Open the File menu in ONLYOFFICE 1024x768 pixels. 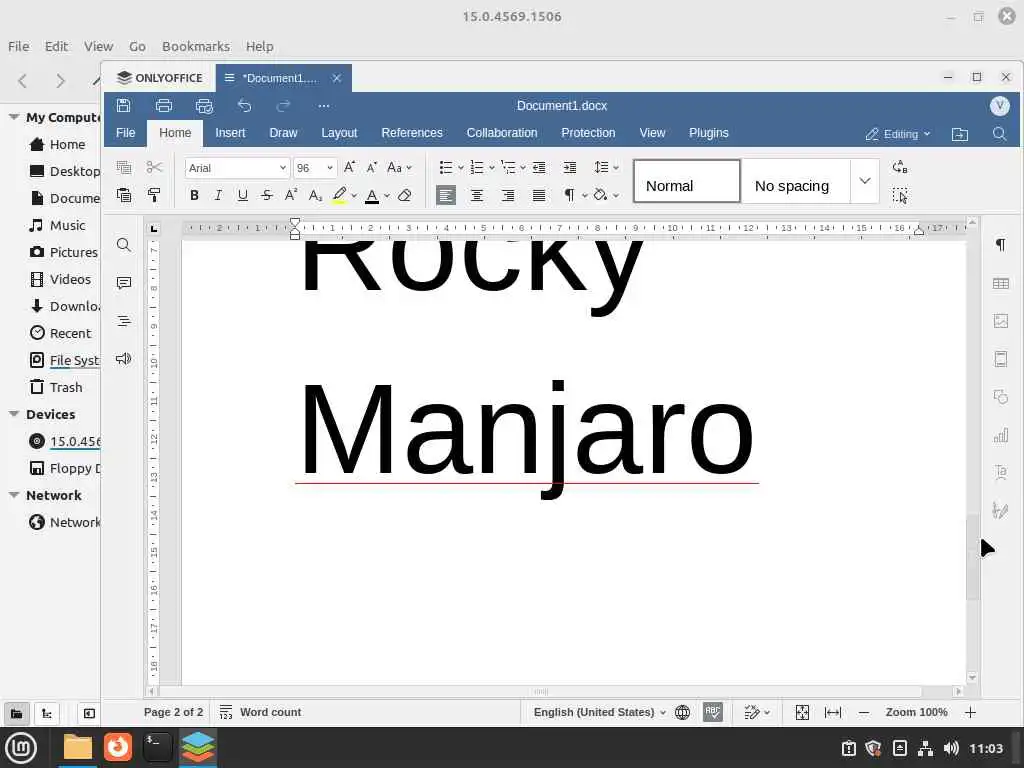[125, 133]
